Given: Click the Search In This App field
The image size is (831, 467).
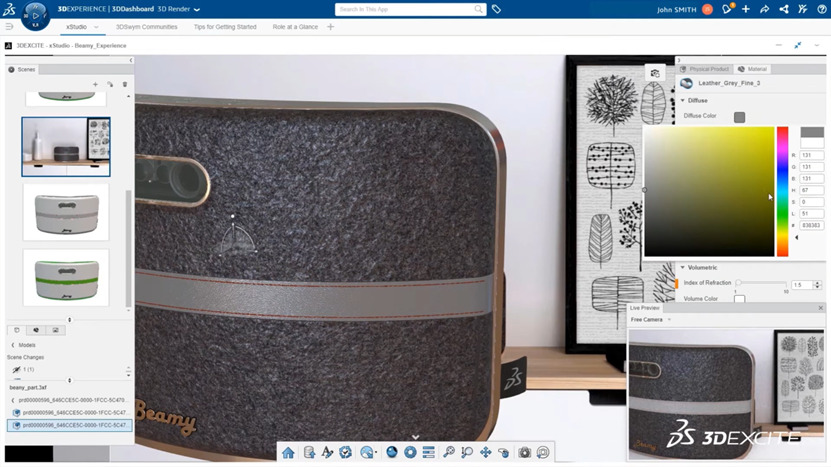Looking at the screenshot, I should click(x=411, y=9).
